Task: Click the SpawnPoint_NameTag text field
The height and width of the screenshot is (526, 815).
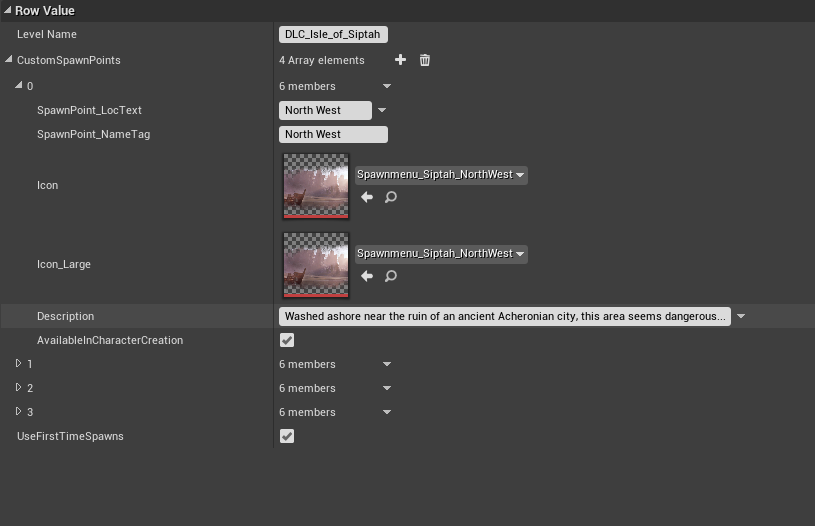Action: tap(332, 134)
